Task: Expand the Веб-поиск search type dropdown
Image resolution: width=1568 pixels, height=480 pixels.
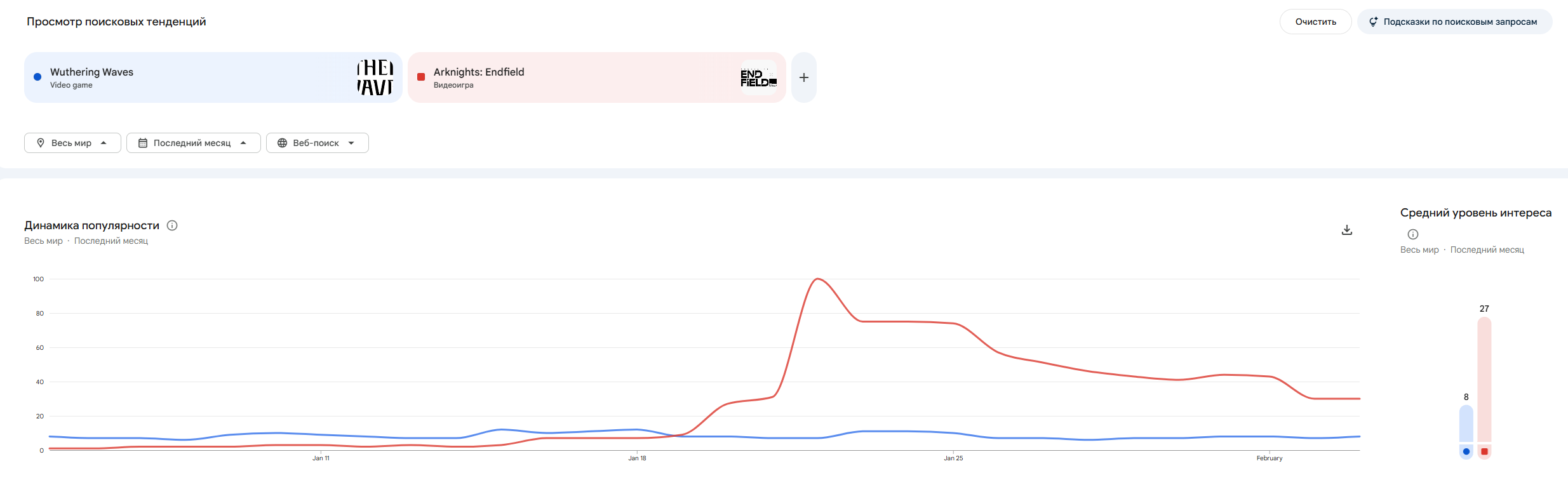Action: coord(317,143)
